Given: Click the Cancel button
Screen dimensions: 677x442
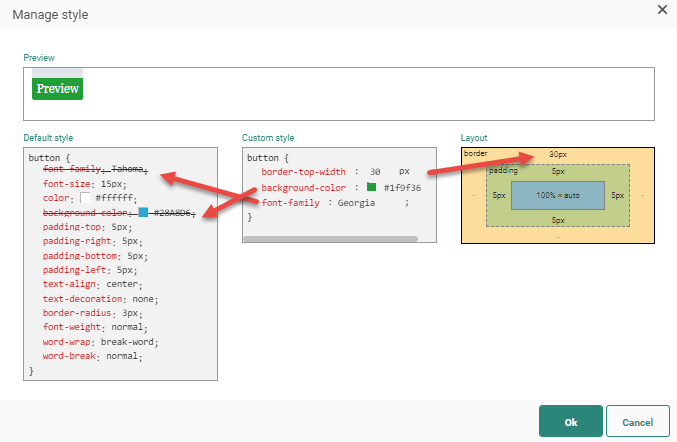Looking at the screenshot, I should pyautogui.click(x=637, y=422).
